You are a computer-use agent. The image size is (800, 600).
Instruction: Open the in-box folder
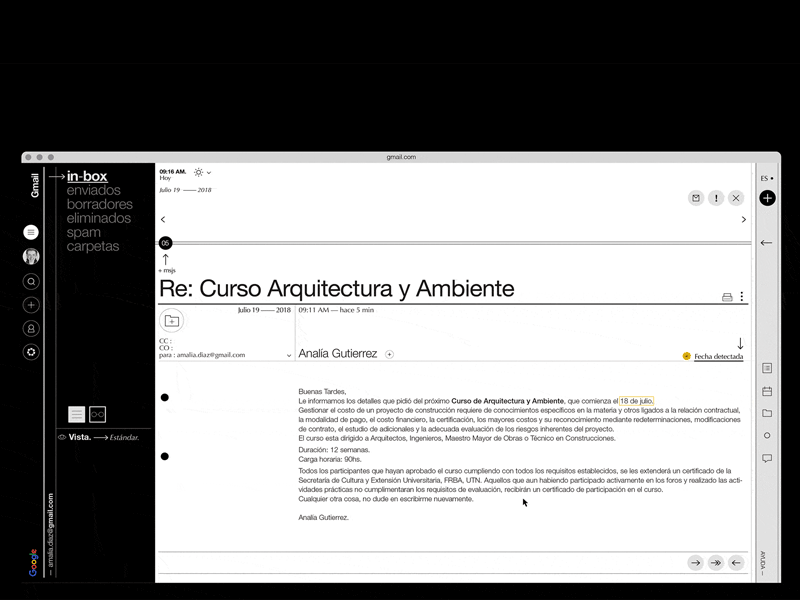87,176
